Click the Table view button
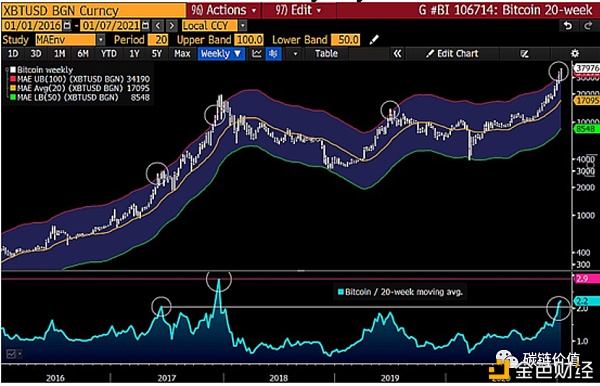The image size is (600, 386). [326, 54]
